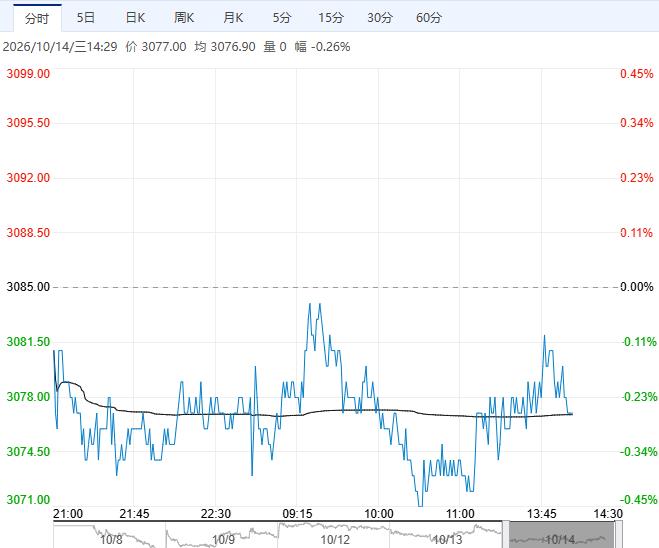Open the 周K weekly candlestick tab
The height and width of the screenshot is (548, 659).
point(184,18)
